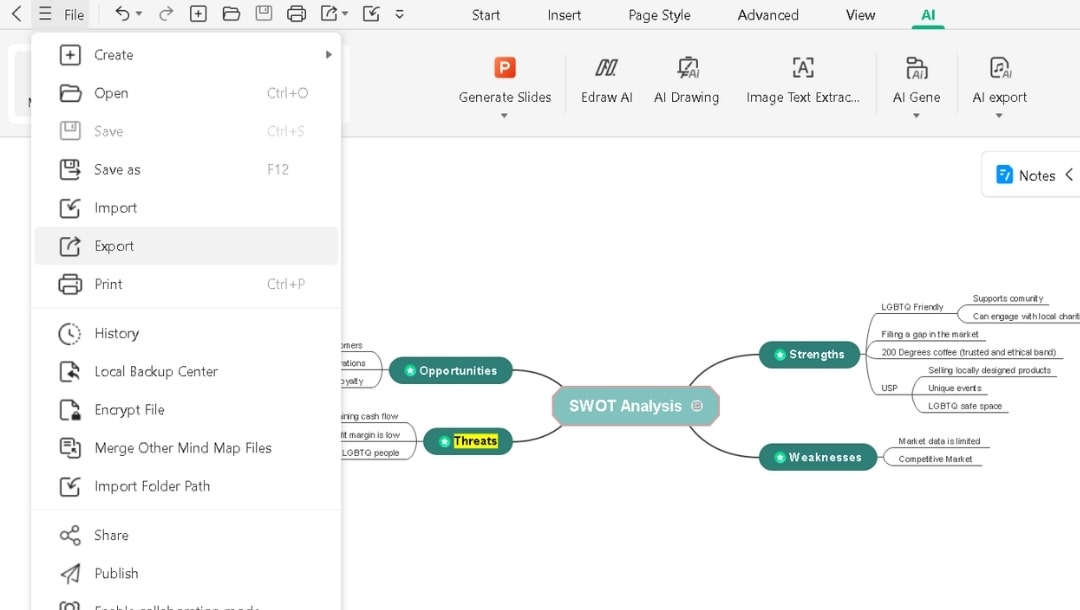1080x610 pixels.
Task: Select the highlighted Threats topic node
Action: click(468, 441)
